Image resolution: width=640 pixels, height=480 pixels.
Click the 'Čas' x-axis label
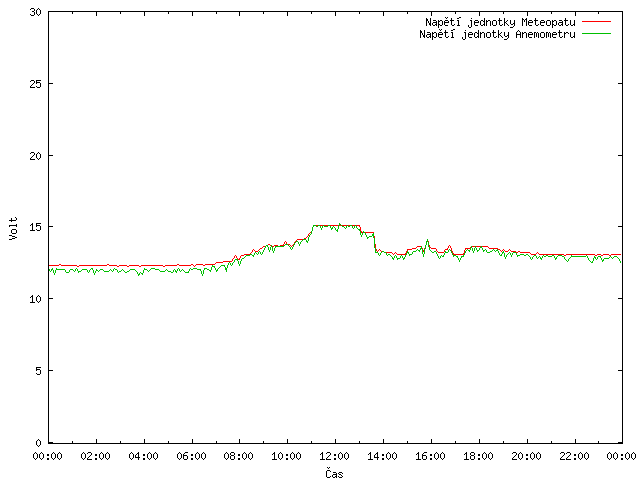[x=334, y=473]
